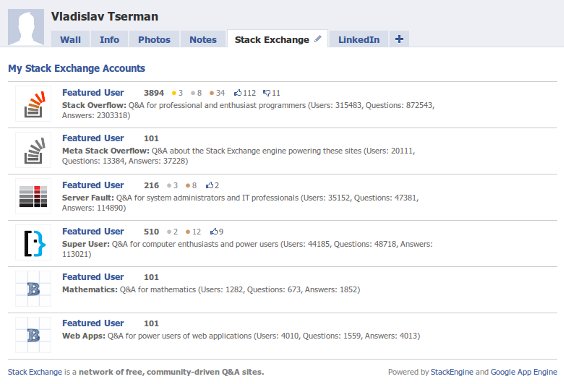The height and width of the screenshot is (384, 564).
Task: Click the Mathematics site logo icon
Action: [33, 289]
